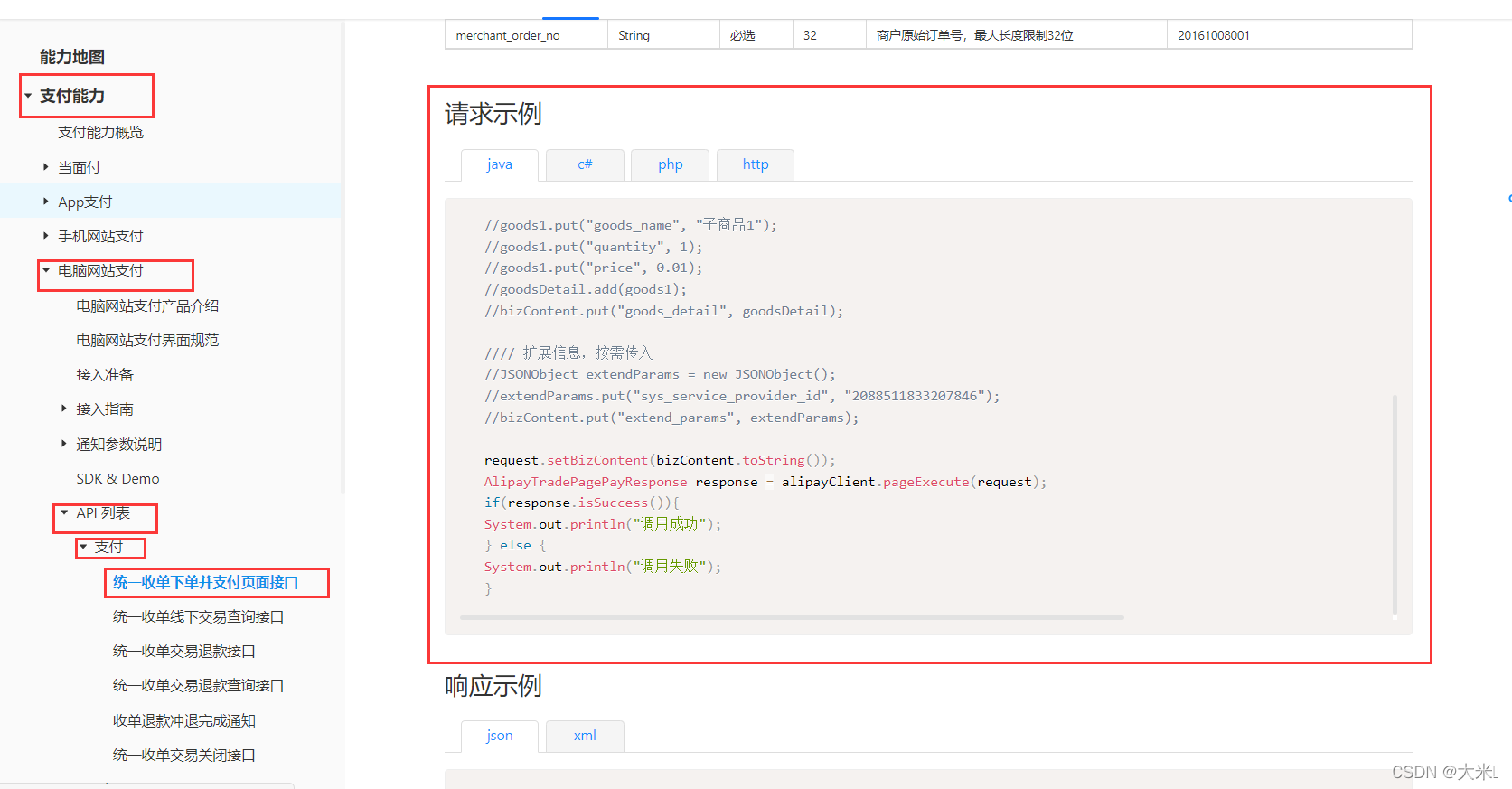Select the 支付 sub-tree item
The height and width of the screenshot is (789, 1512).
[108, 547]
